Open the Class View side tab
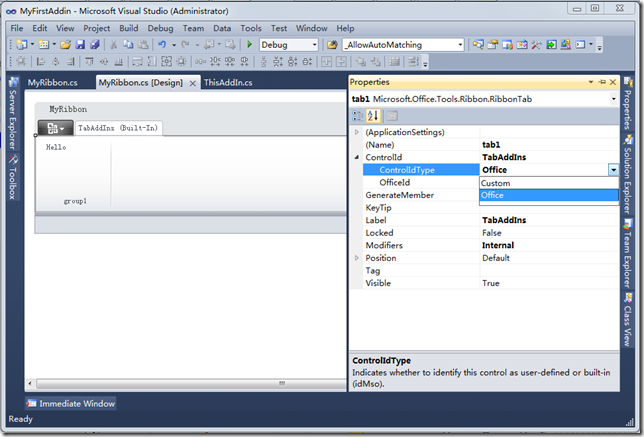Viewport: 644px width, 437px height. (x=627, y=320)
